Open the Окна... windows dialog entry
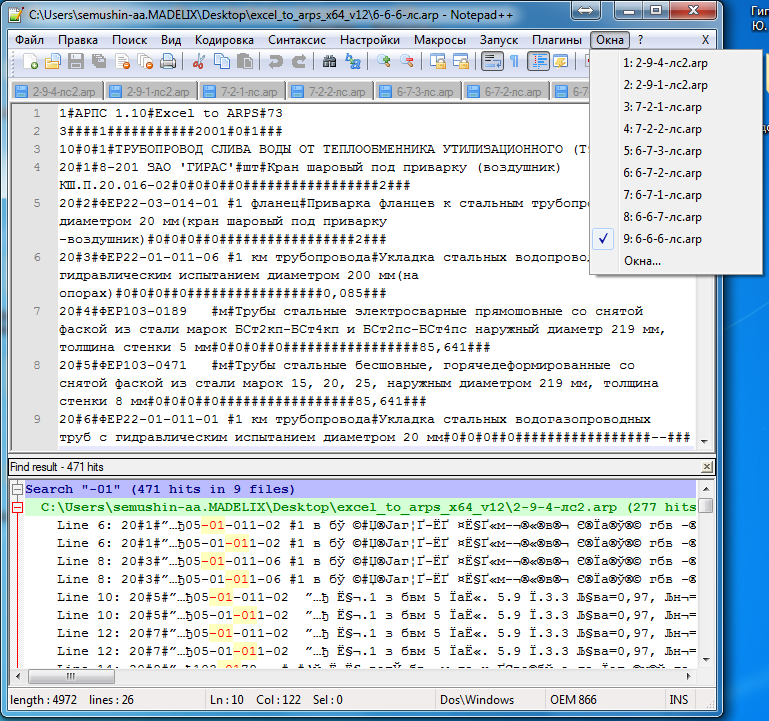 [642, 261]
